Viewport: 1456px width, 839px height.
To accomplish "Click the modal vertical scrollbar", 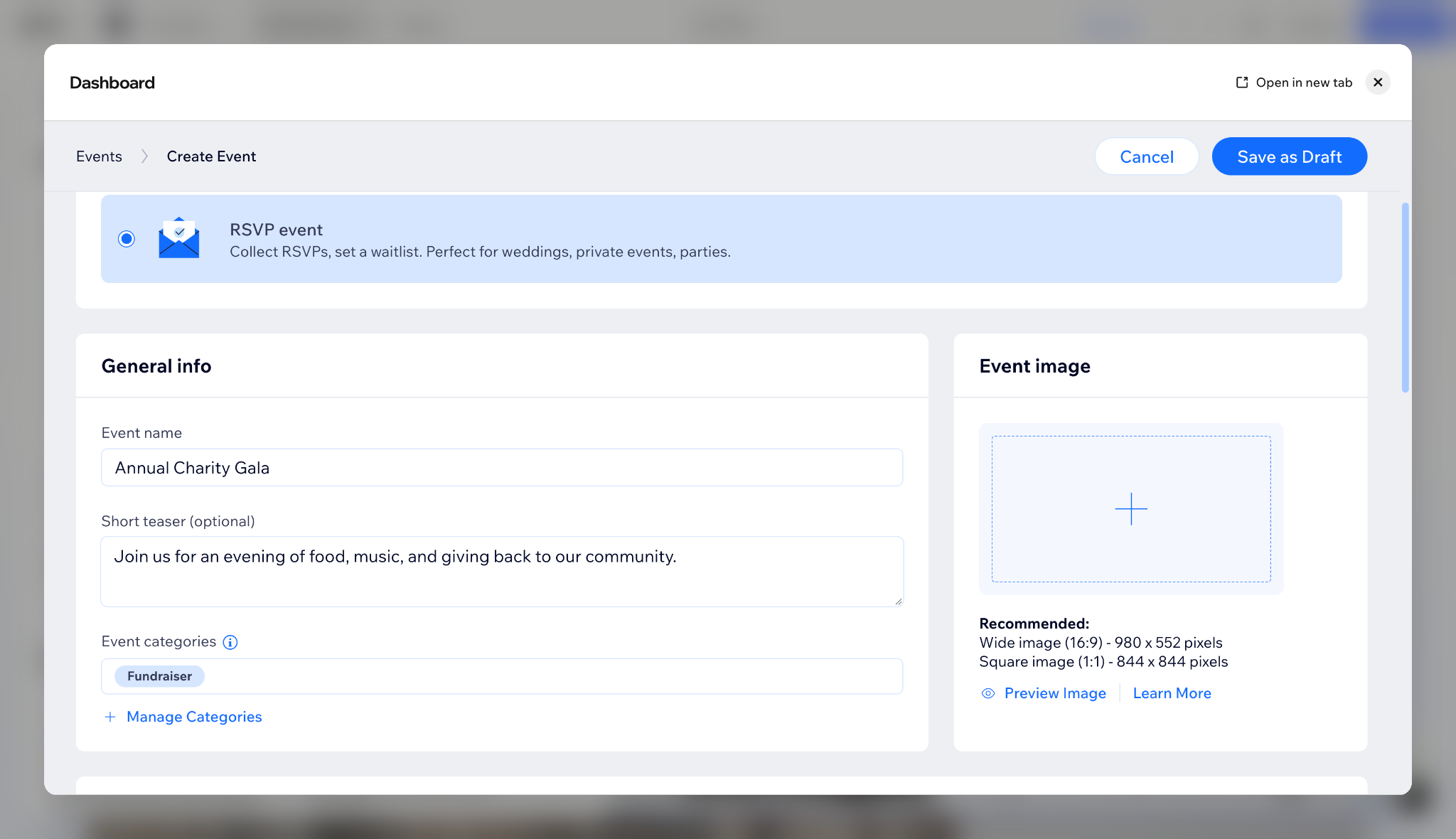I will [x=1405, y=297].
